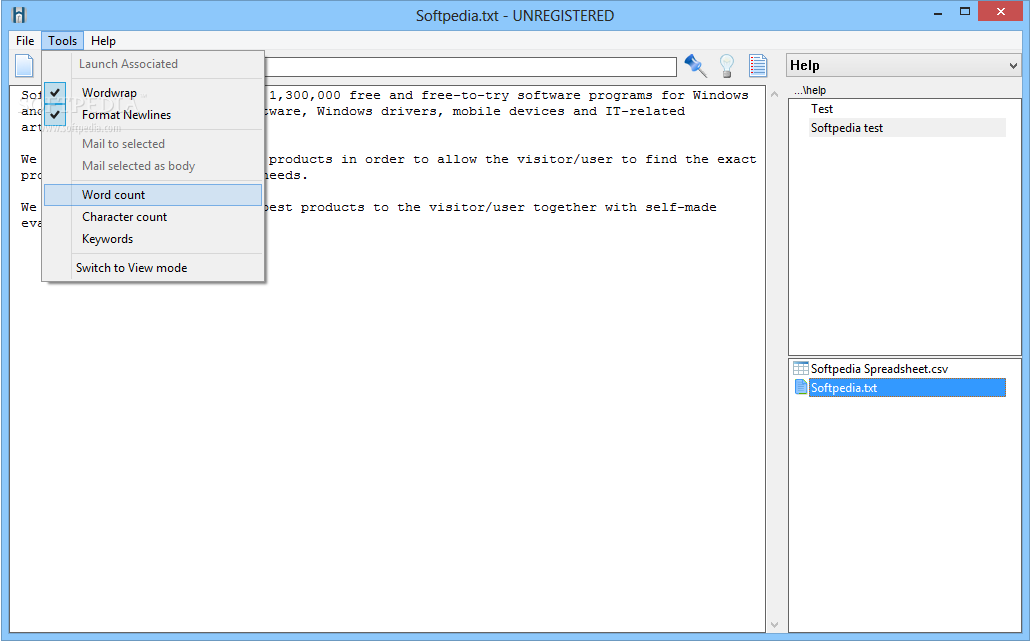Click the lined document list icon
This screenshot has width=1030, height=641.
pos(757,66)
